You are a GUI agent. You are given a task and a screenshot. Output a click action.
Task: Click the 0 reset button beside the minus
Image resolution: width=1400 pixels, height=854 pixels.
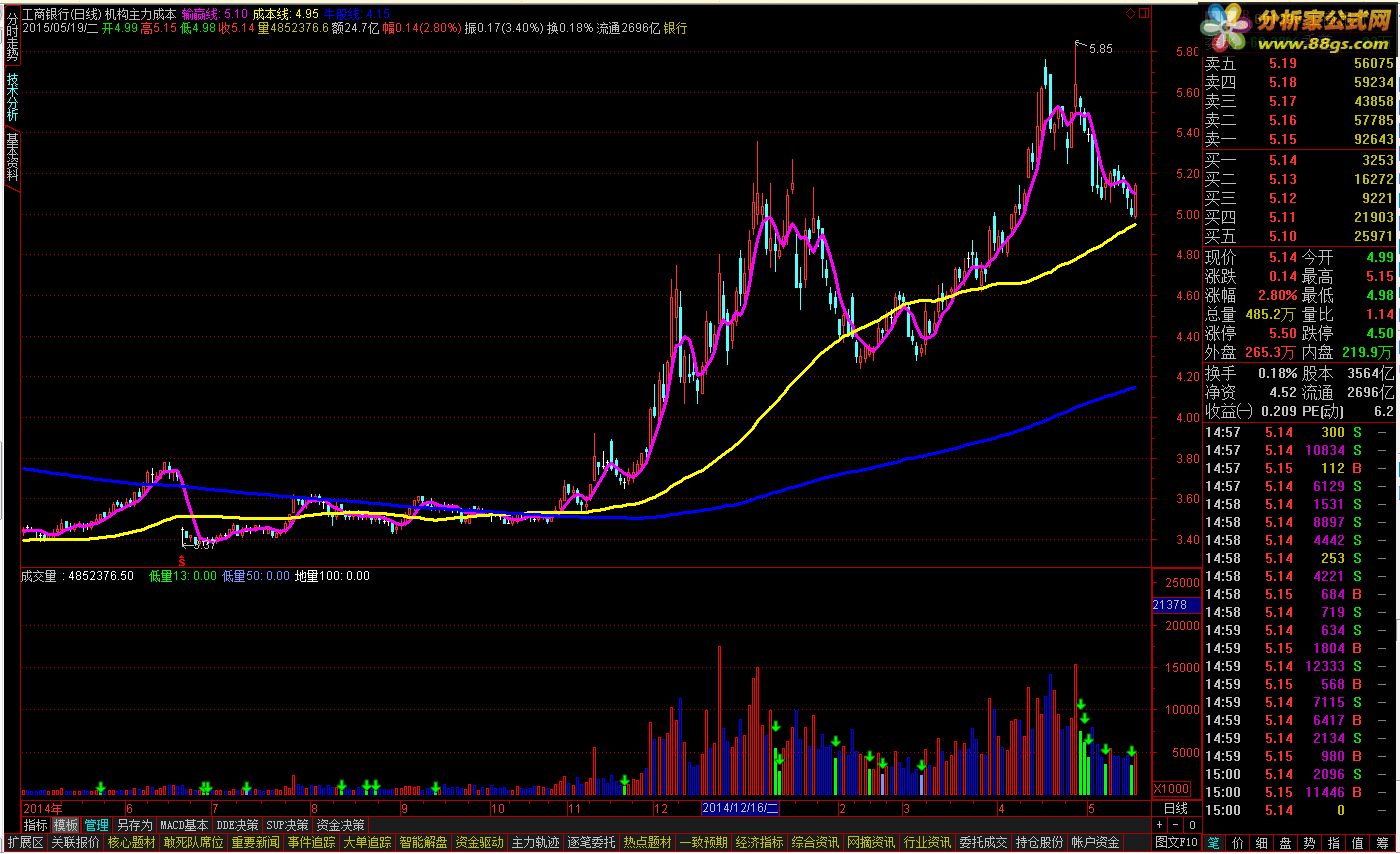(x=1192, y=825)
